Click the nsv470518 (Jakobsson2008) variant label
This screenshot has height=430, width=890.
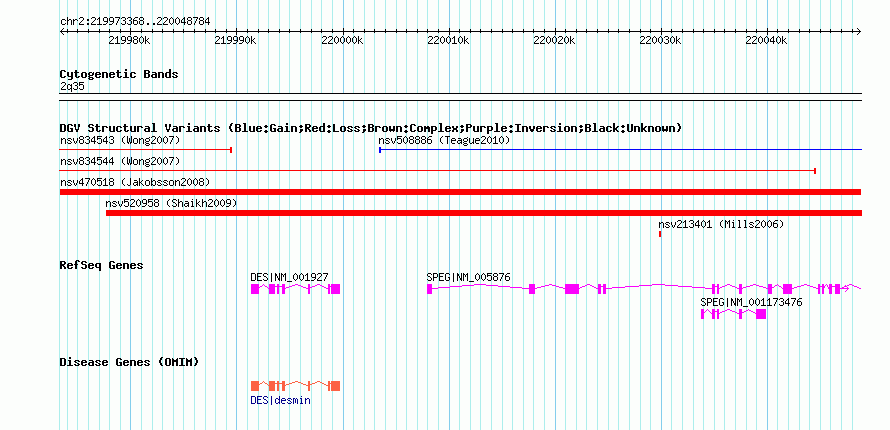click(x=135, y=182)
